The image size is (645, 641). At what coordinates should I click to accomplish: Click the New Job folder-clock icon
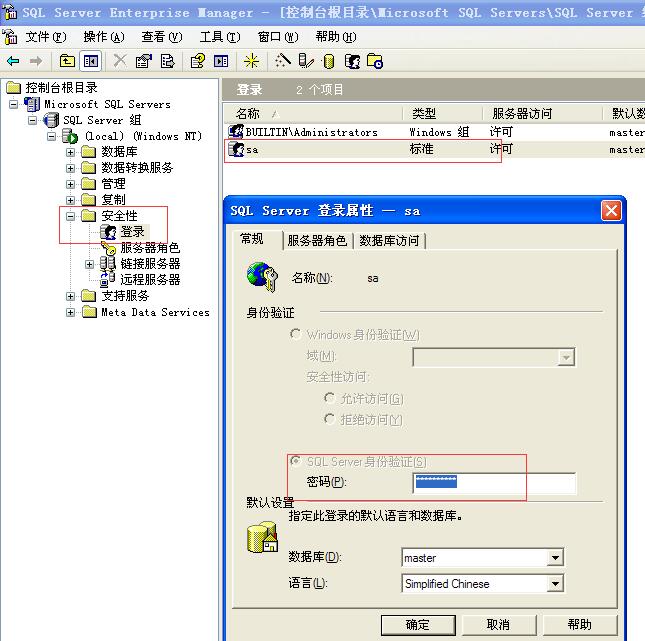point(375,61)
